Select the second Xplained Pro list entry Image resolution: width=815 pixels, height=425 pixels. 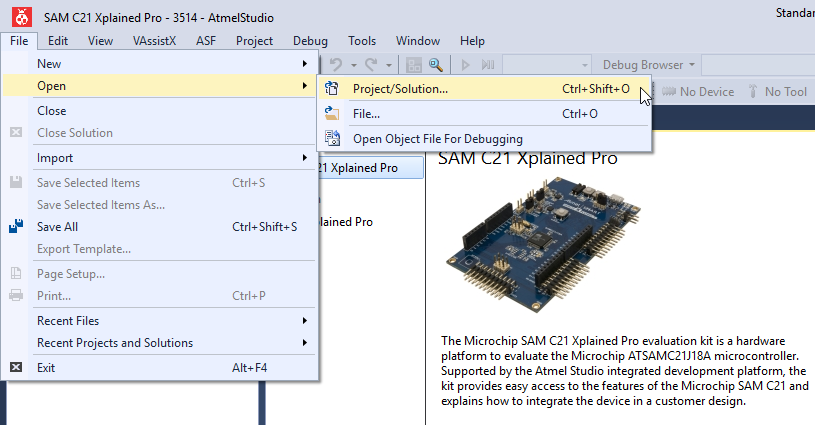pyautogui.click(x=346, y=222)
